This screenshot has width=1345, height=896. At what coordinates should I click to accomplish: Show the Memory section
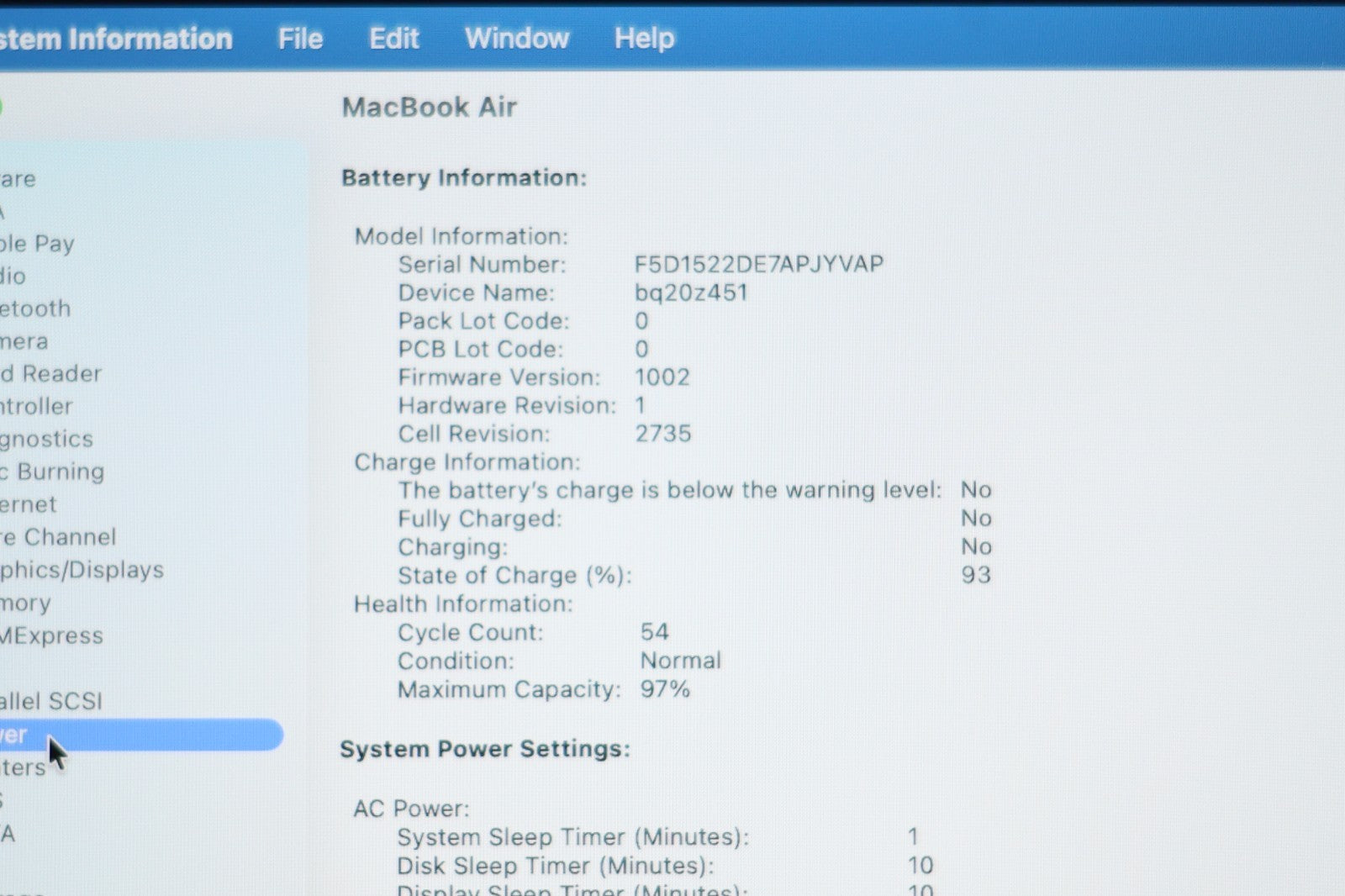(26, 603)
